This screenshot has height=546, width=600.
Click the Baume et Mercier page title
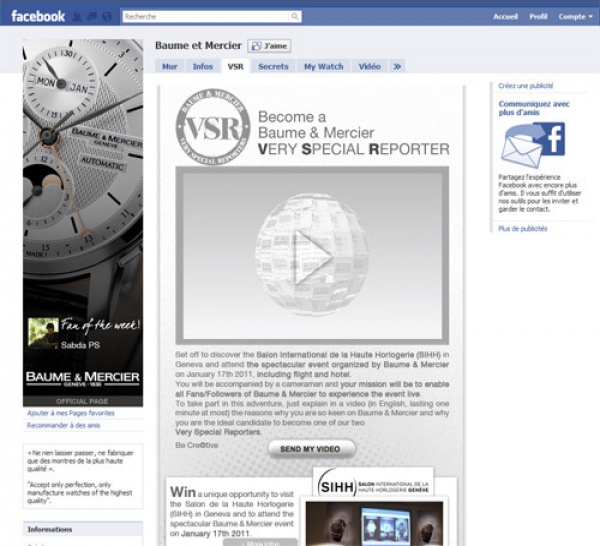coord(198,46)
